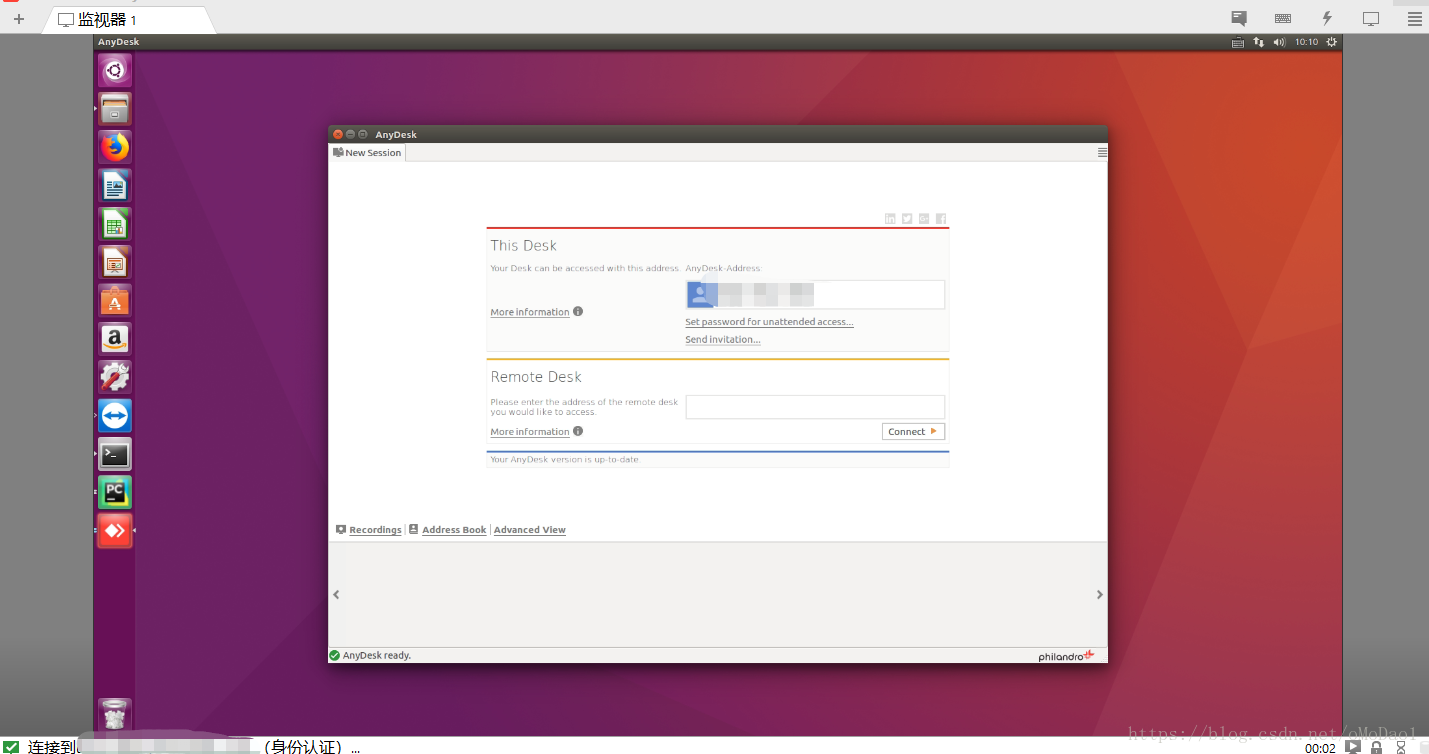
Task: Click the hourglass icon in bottom status bar
Action: [x=1401, y=746]
